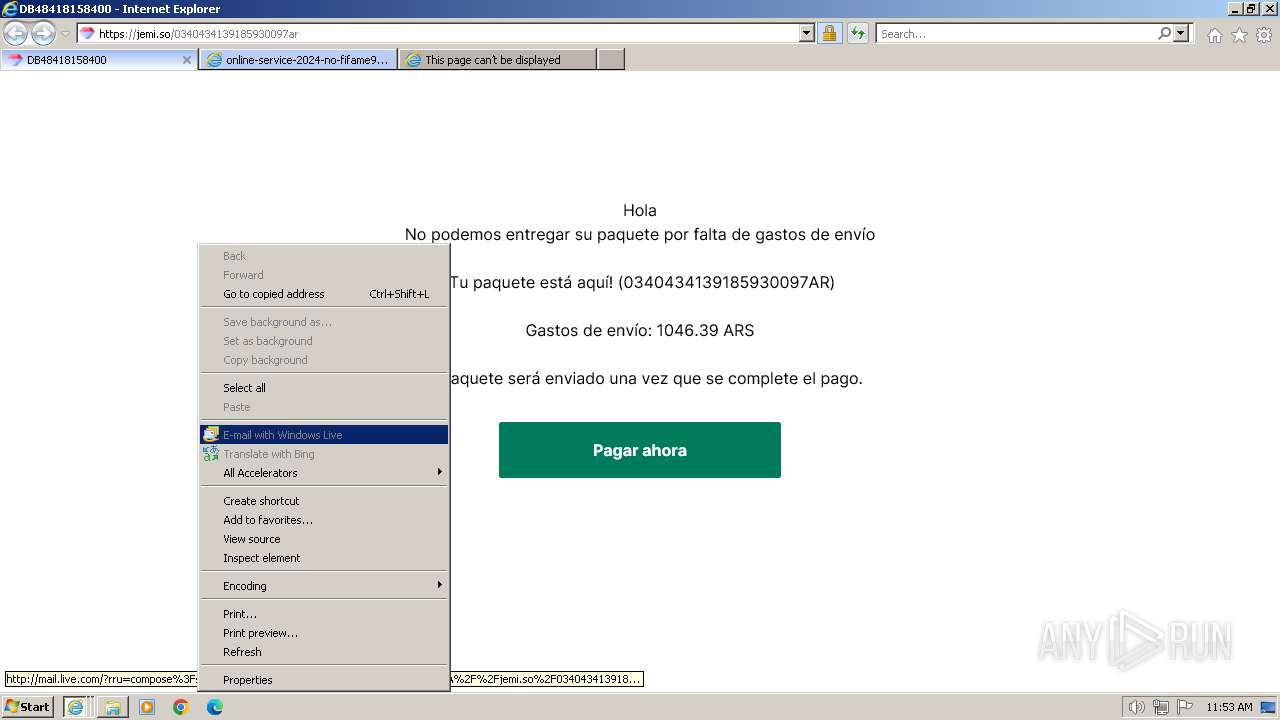Choose 'Refresh' in the context menu
Screen dimensions: 1280x720
coord(324,652)
